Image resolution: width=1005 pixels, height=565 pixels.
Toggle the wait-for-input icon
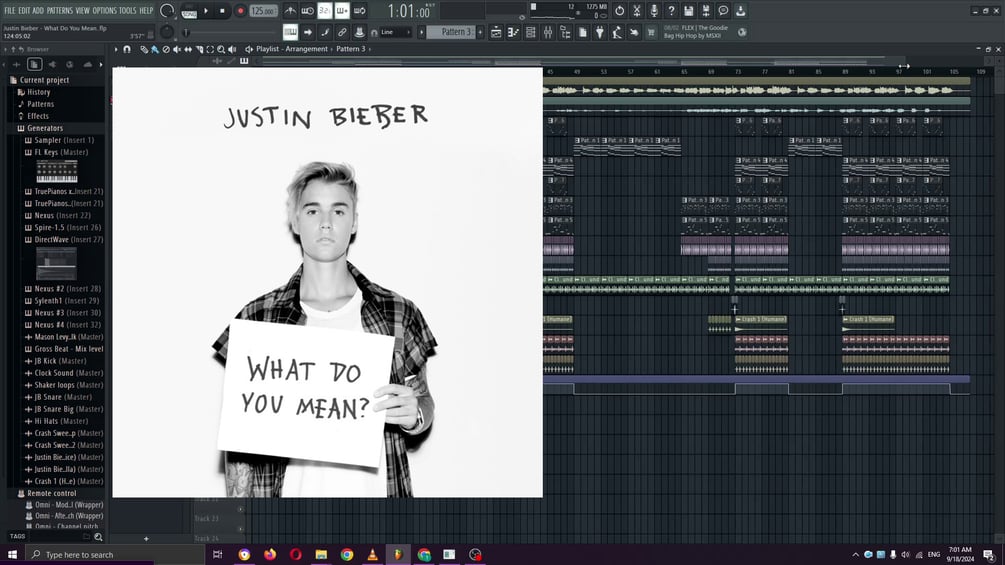(308, 11)
